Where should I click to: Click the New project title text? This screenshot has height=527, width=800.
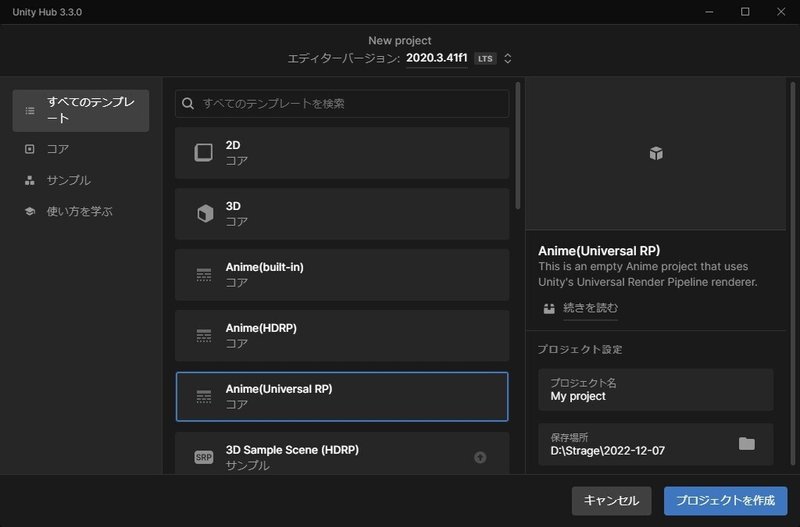[399, 40]
